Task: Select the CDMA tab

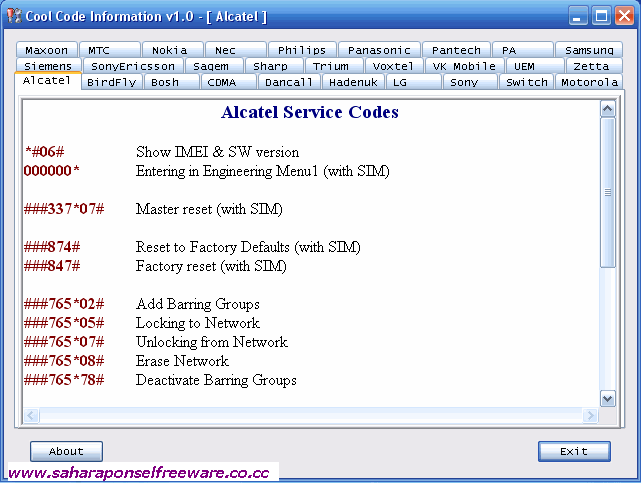Action: pos(229,82)
